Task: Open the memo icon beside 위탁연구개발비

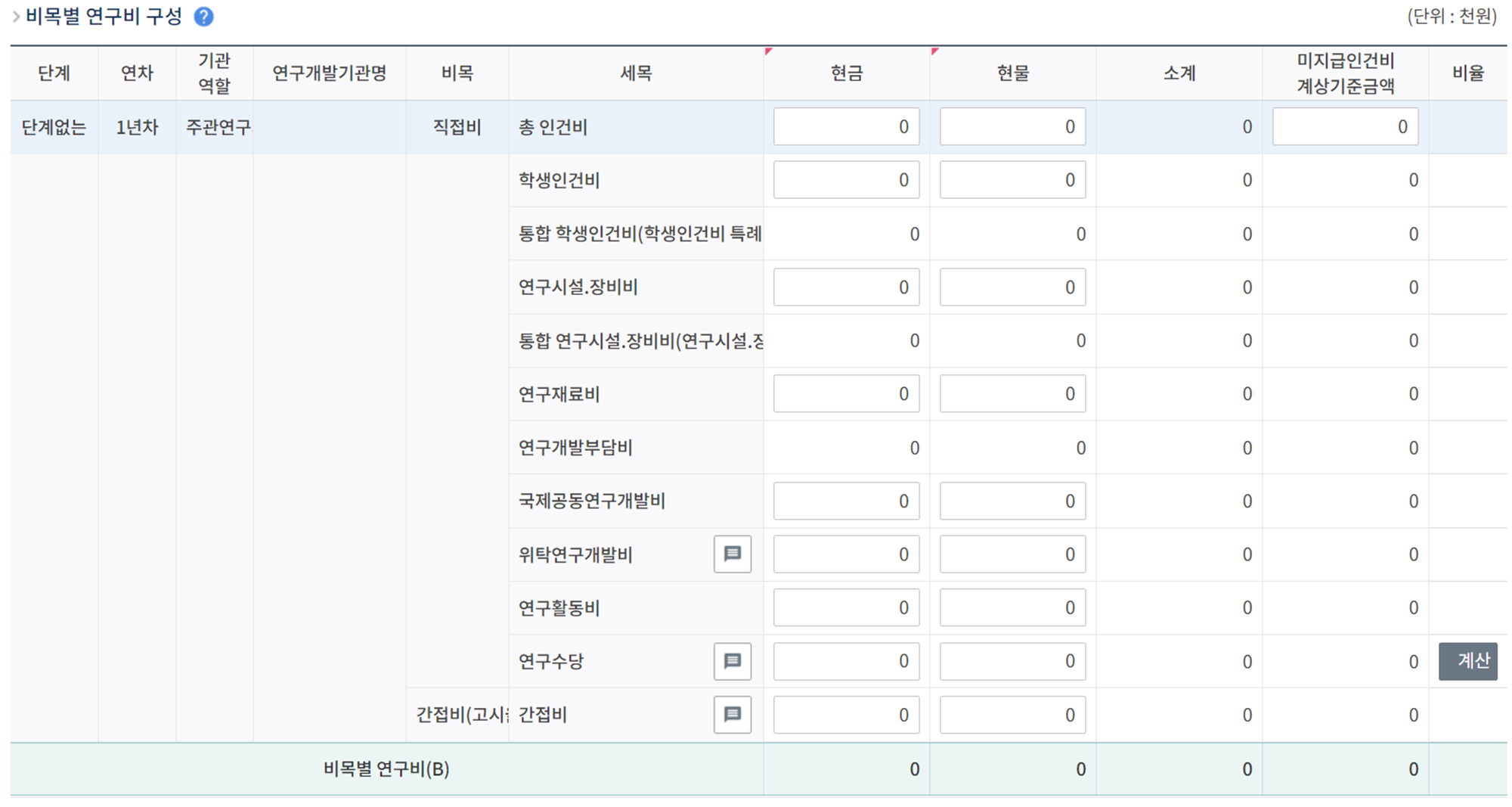Action: point(731,554)
